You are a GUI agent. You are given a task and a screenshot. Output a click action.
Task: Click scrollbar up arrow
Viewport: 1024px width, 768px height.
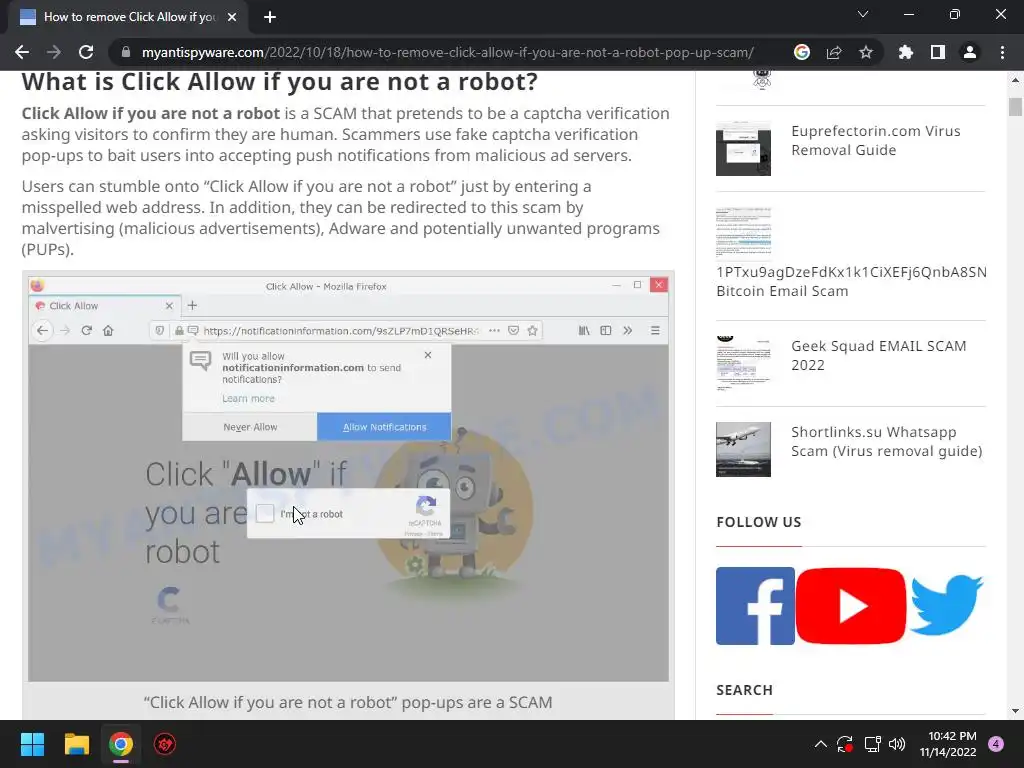1015,80
